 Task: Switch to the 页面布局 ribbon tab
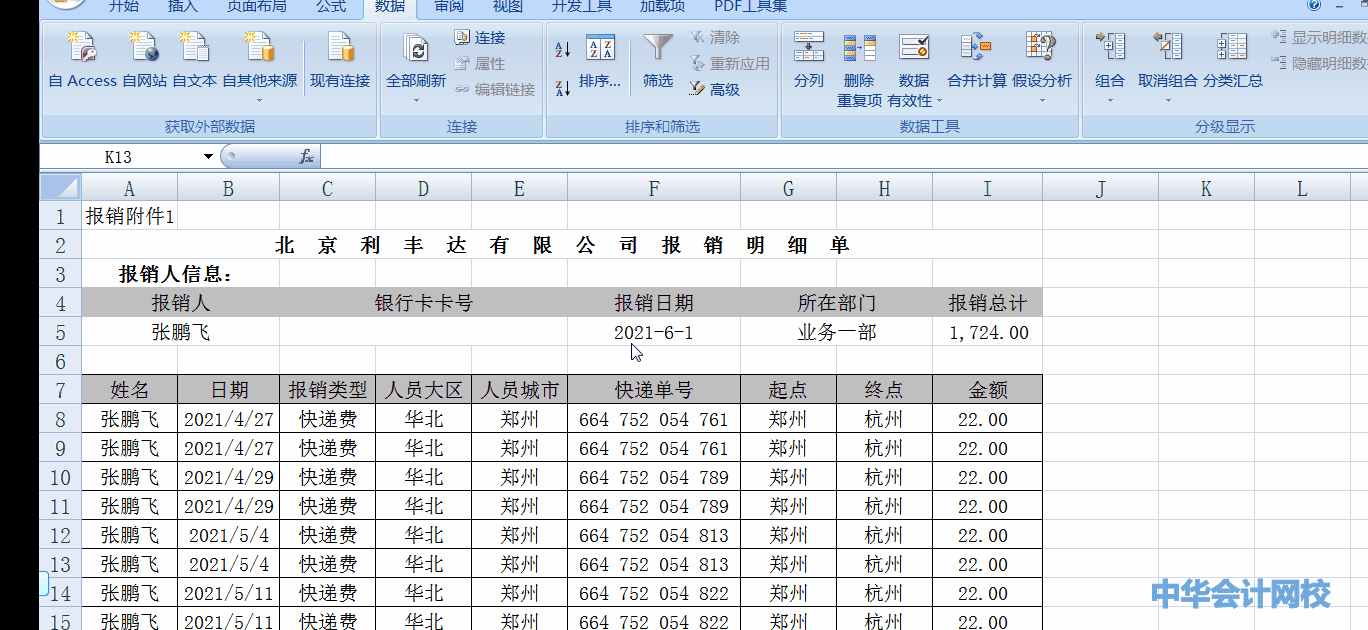[256, 7]
